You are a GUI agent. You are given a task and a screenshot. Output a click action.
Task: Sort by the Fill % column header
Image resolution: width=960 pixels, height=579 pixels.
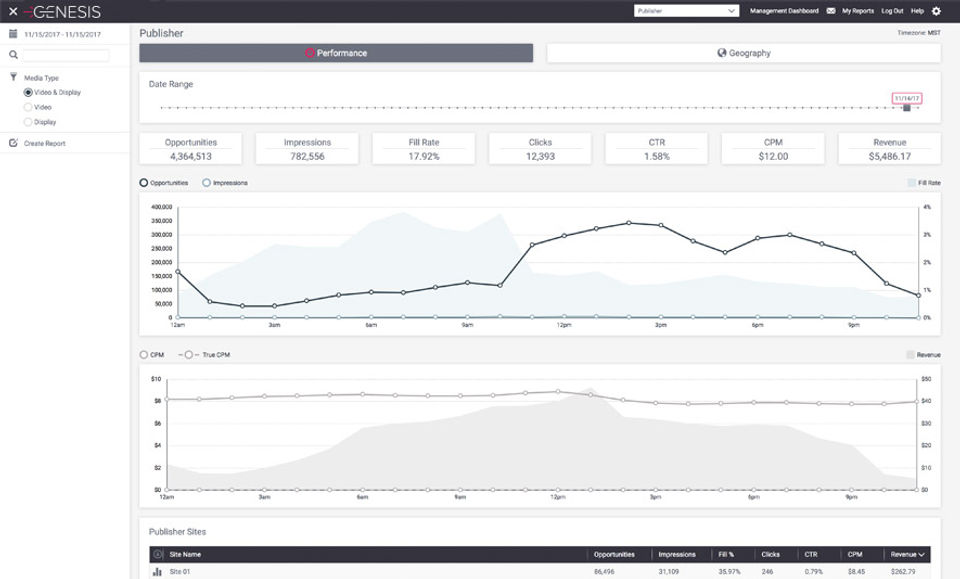tap(726, 555)
